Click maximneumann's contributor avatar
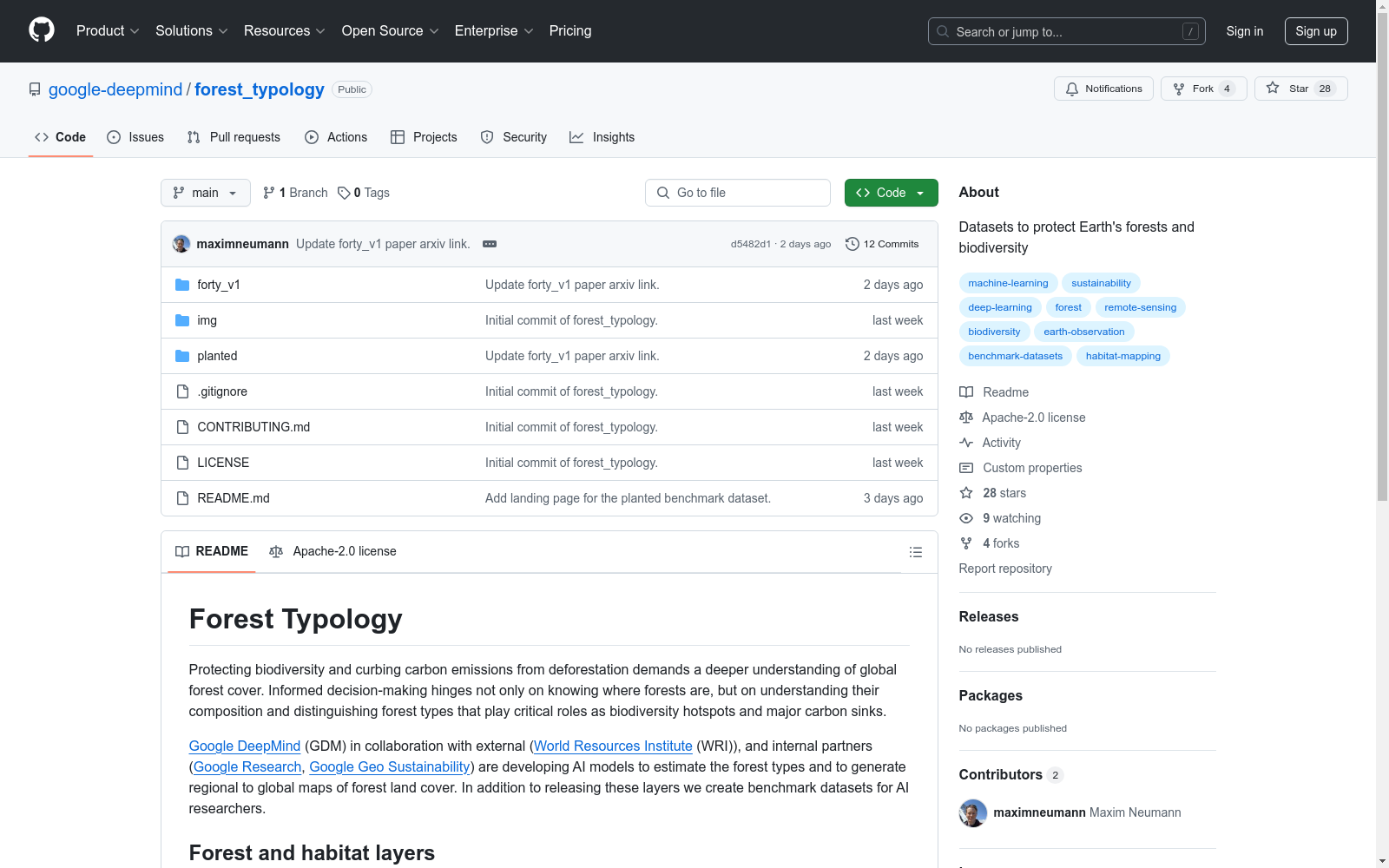The width and height of the screenshot is (1389, 868). tap(973, 813)
